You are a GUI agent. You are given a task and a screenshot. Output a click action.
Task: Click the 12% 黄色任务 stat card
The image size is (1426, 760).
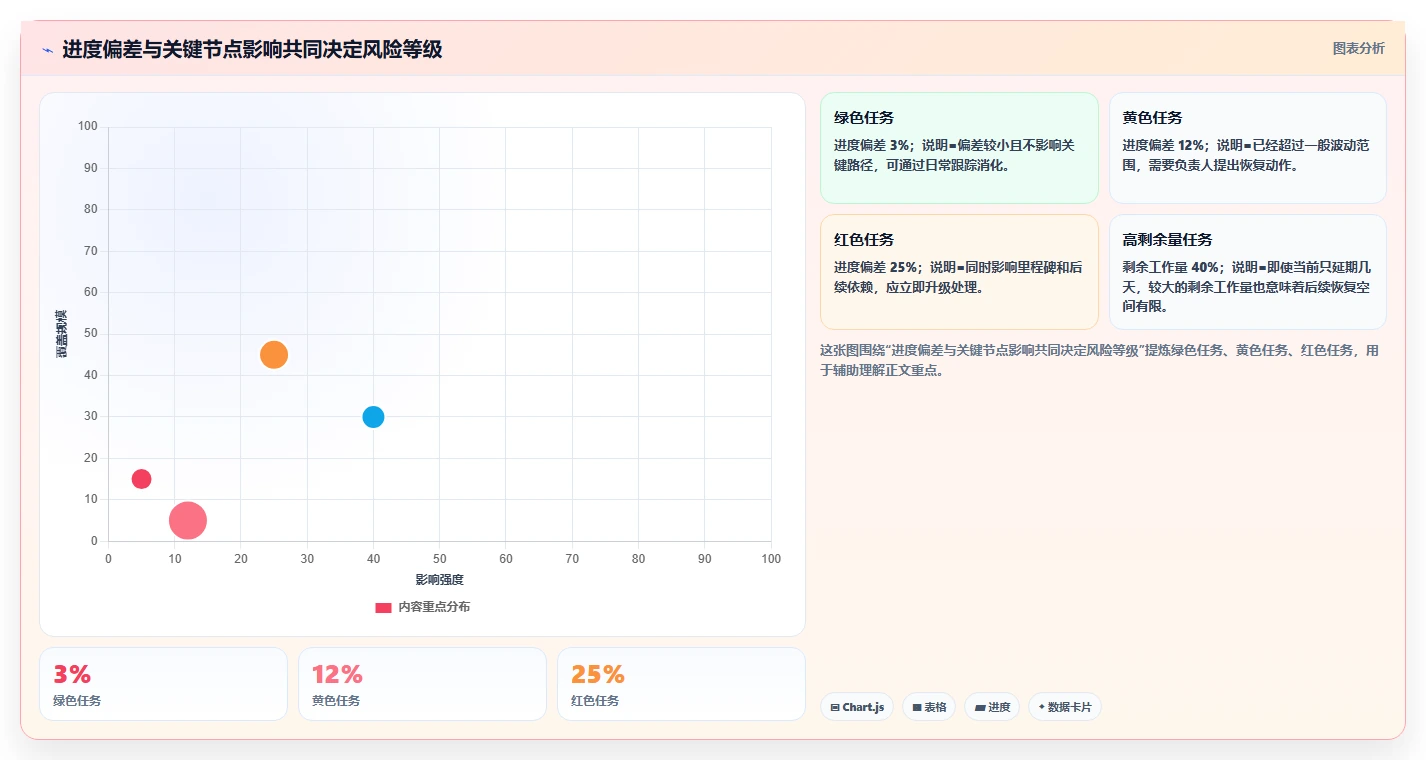(x=422, y=684)
